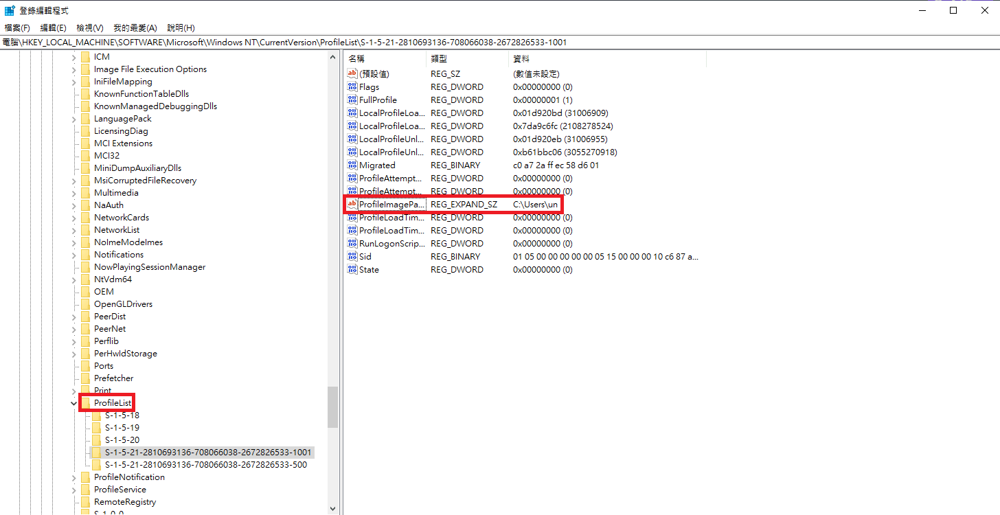Screen dimensions: 1000x515
Task: Expand the ProfileNotification key
Action: coord(74,477)
